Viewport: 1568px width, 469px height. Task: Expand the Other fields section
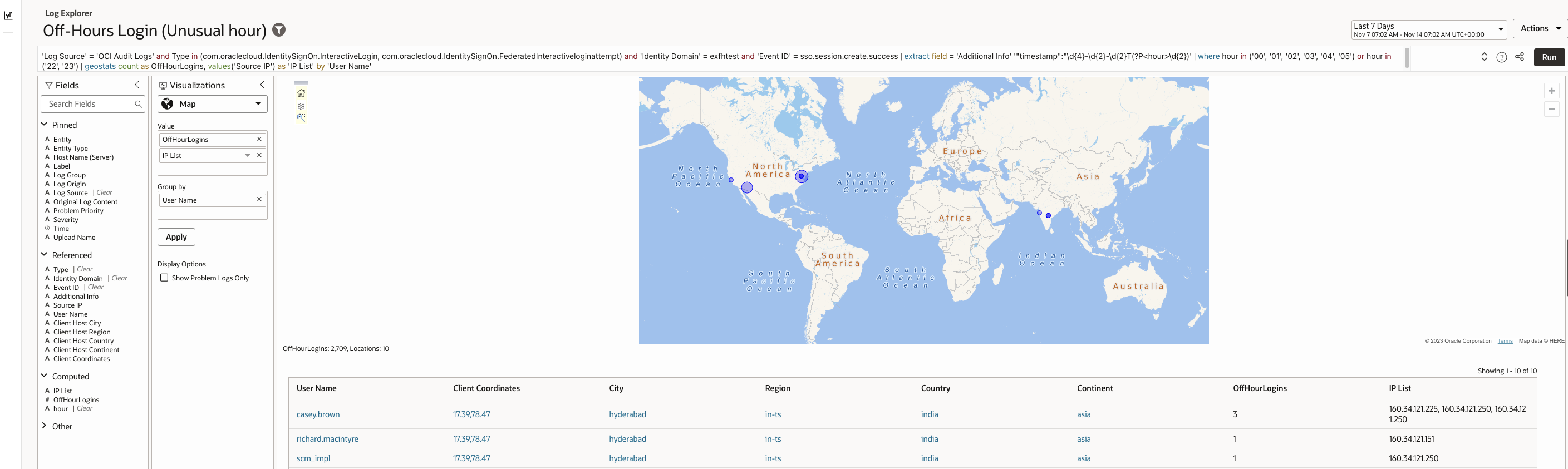click(x=45, y=426)
